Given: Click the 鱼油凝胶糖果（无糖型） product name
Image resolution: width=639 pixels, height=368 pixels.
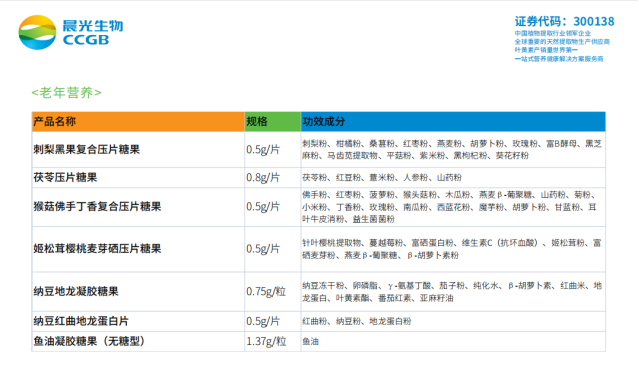Looking at the screenshot, I should click(89, 342).
